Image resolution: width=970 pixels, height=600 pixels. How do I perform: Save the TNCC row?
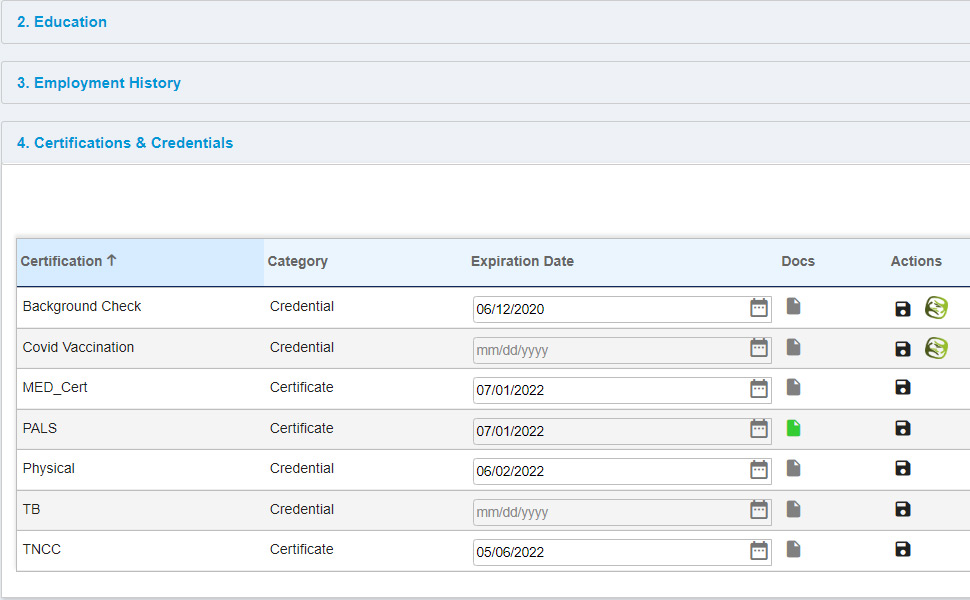point(903,549)
